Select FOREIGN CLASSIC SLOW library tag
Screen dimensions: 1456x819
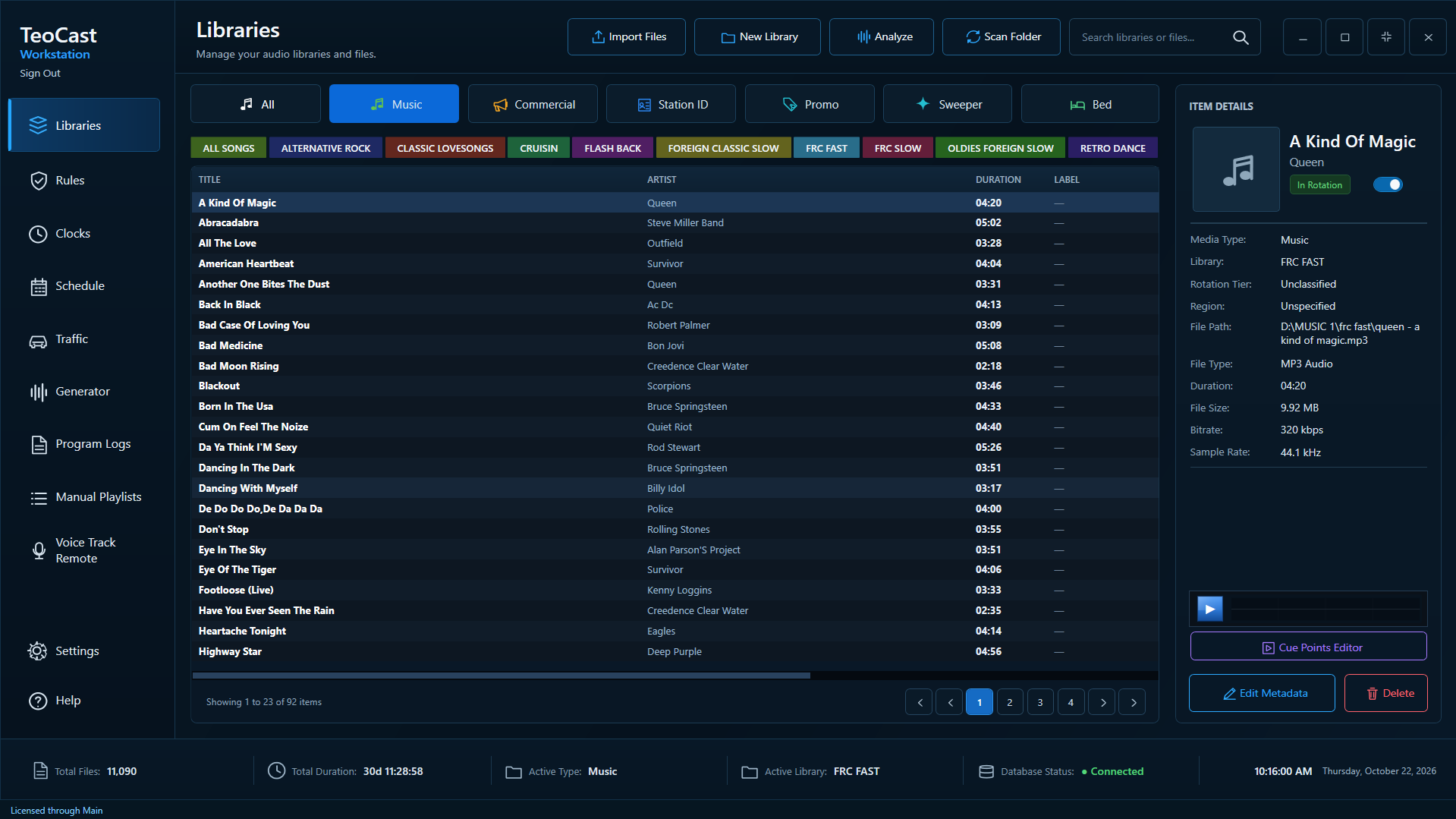tap(723, 148)
